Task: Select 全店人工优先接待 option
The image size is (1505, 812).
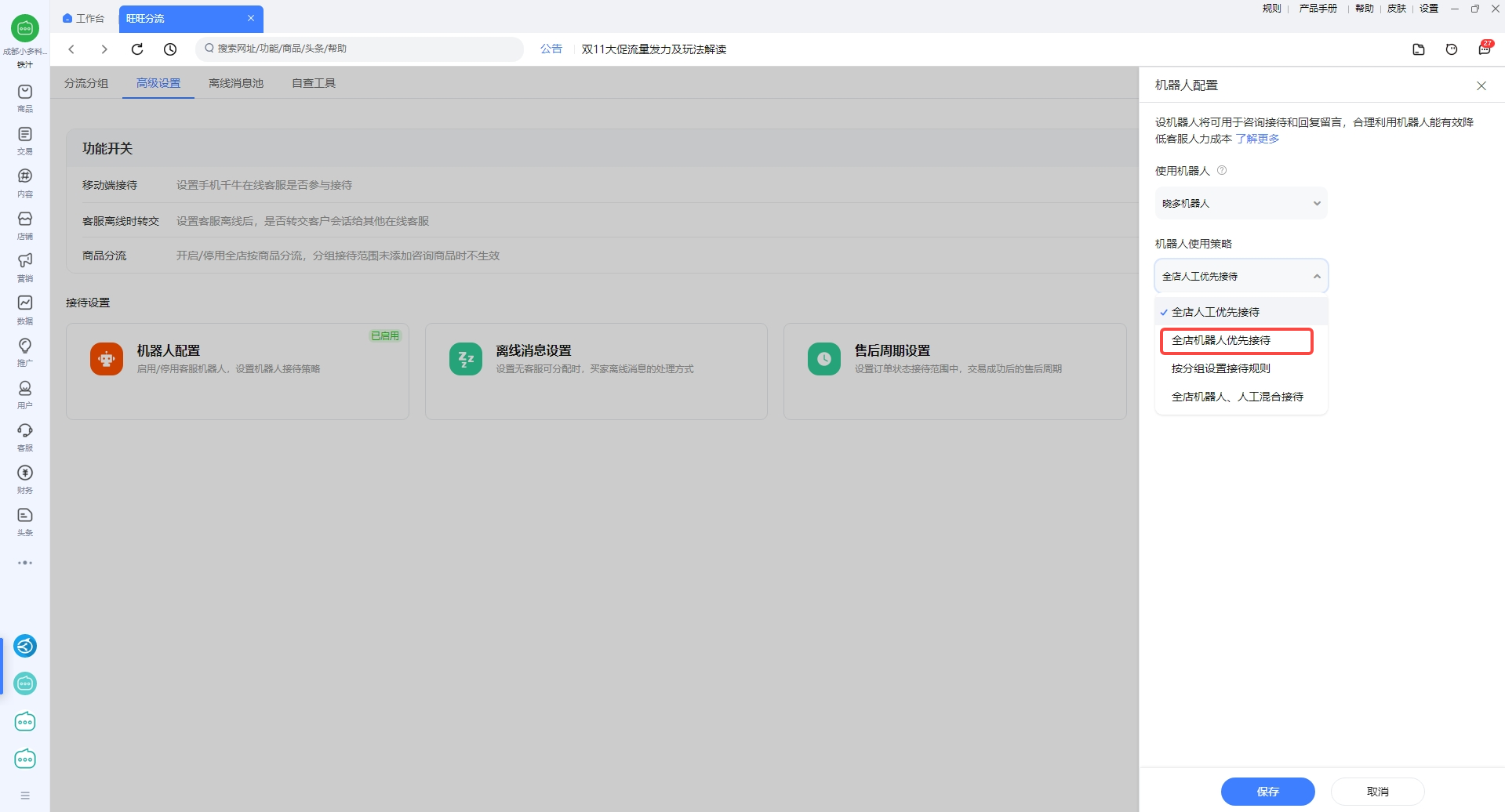Action: [1241, 312]
